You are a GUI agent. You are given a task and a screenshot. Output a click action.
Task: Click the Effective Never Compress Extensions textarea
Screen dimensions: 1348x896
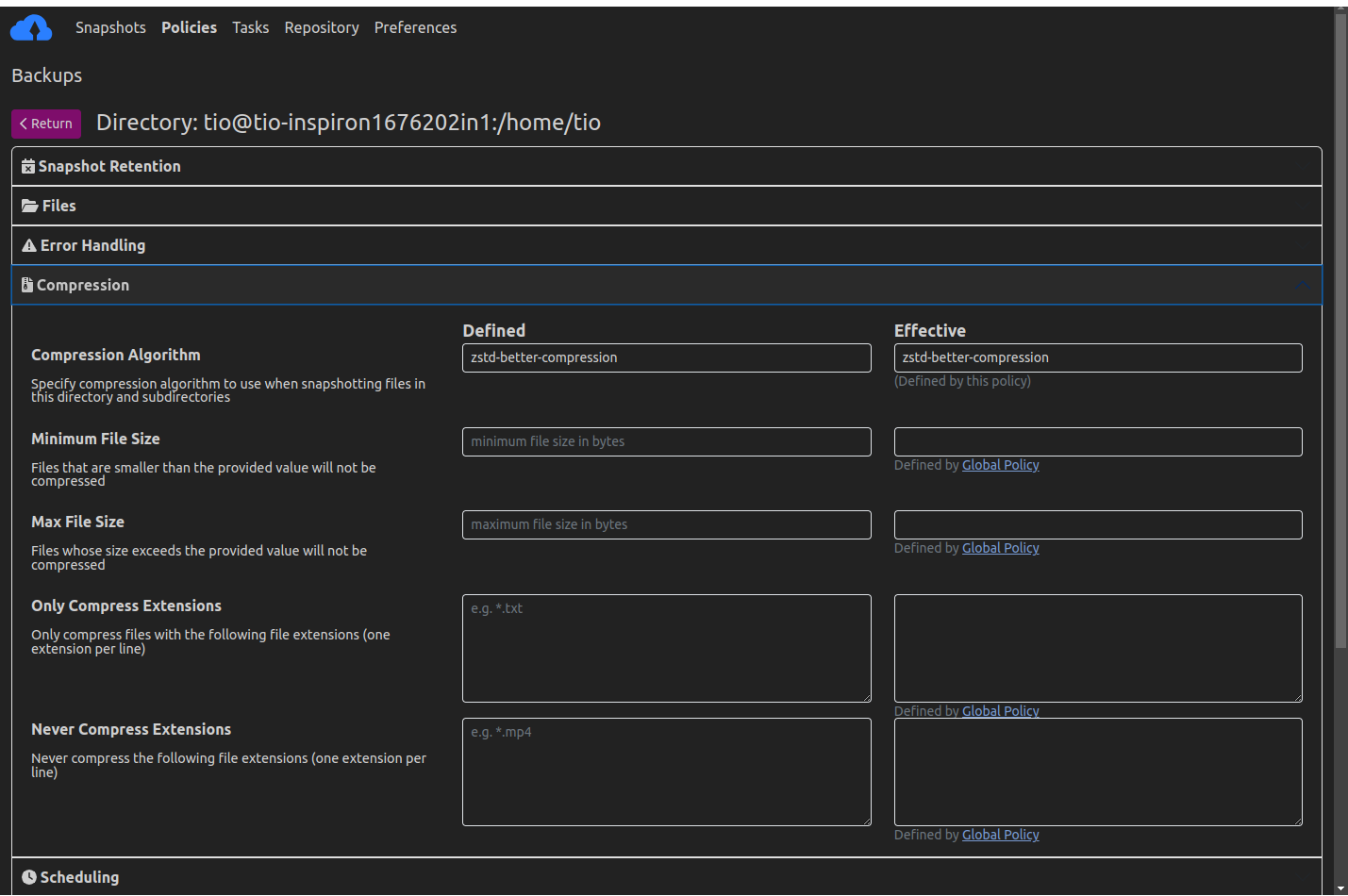pyautogui.click(x=1098, y=772)
